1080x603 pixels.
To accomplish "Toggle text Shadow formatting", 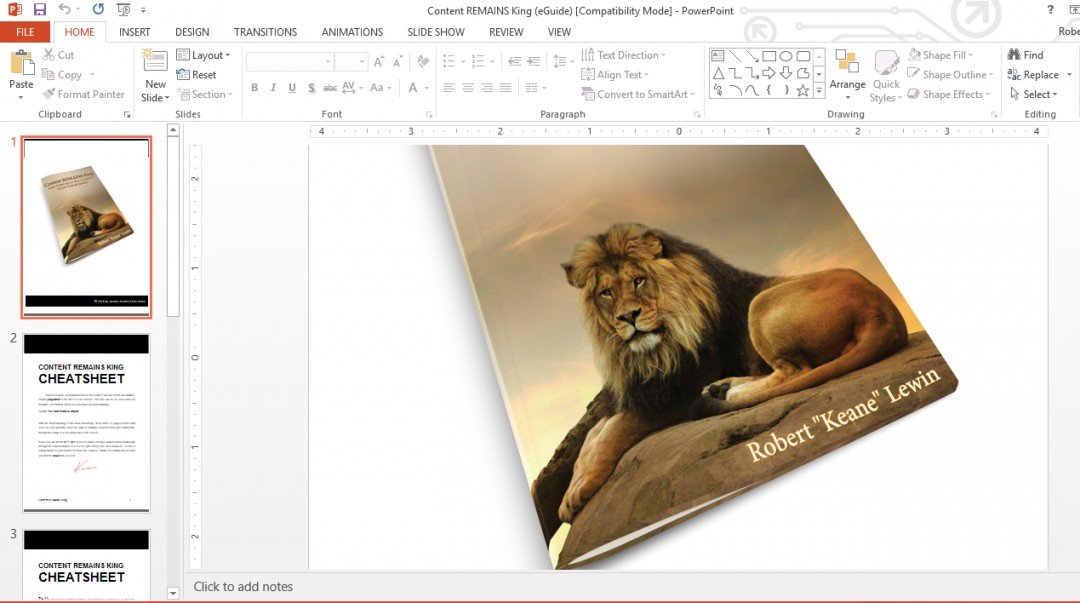I will [x=311, y=88].
